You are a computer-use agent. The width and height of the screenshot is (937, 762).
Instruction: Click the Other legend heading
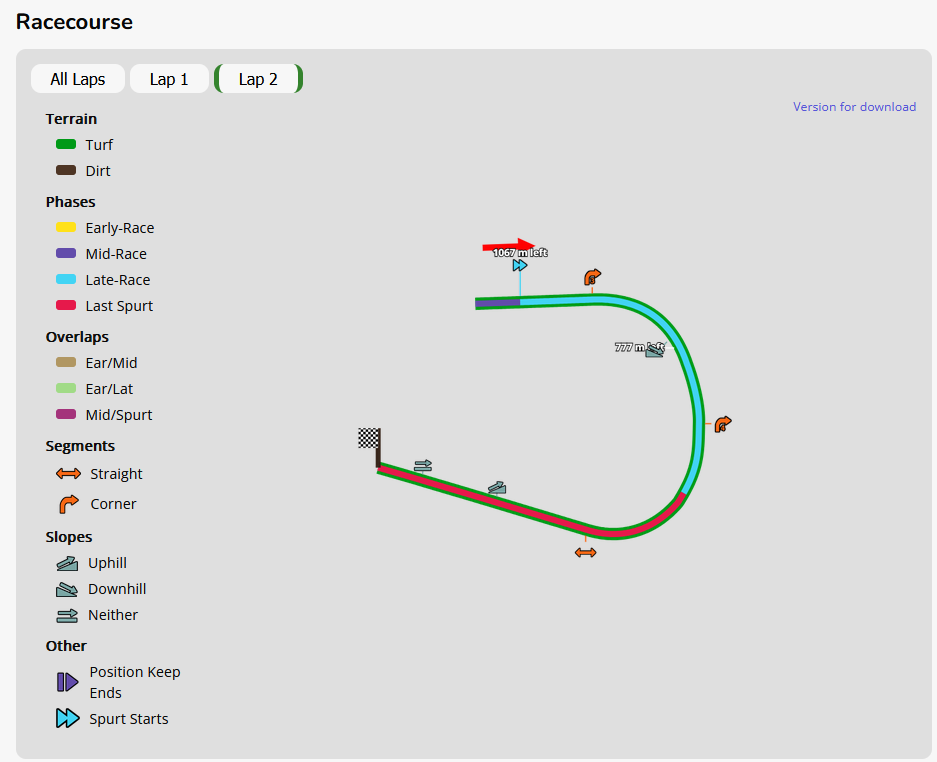click(66, 646)
